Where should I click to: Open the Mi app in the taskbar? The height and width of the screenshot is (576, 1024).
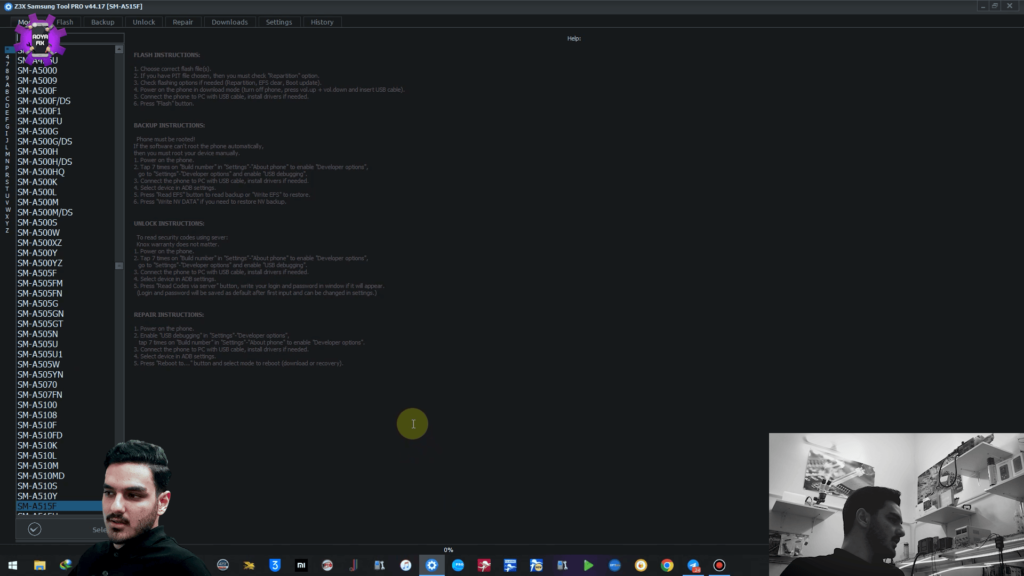click(301, 566)
